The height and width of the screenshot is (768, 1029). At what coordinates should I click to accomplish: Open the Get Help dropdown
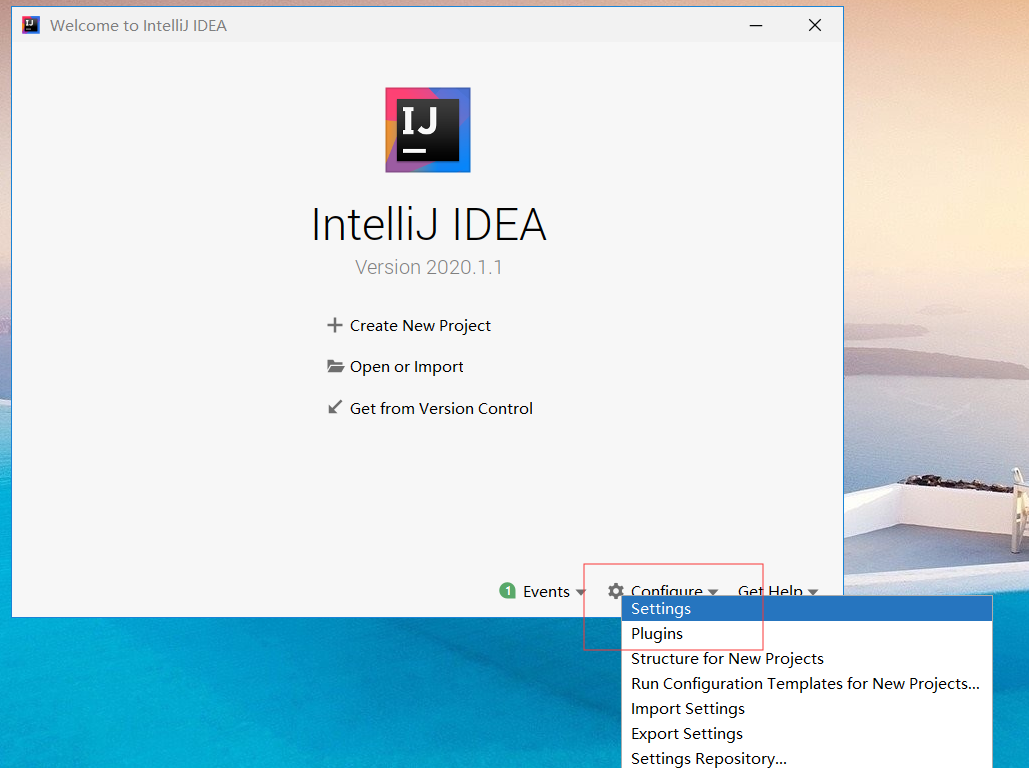point(777,591)
